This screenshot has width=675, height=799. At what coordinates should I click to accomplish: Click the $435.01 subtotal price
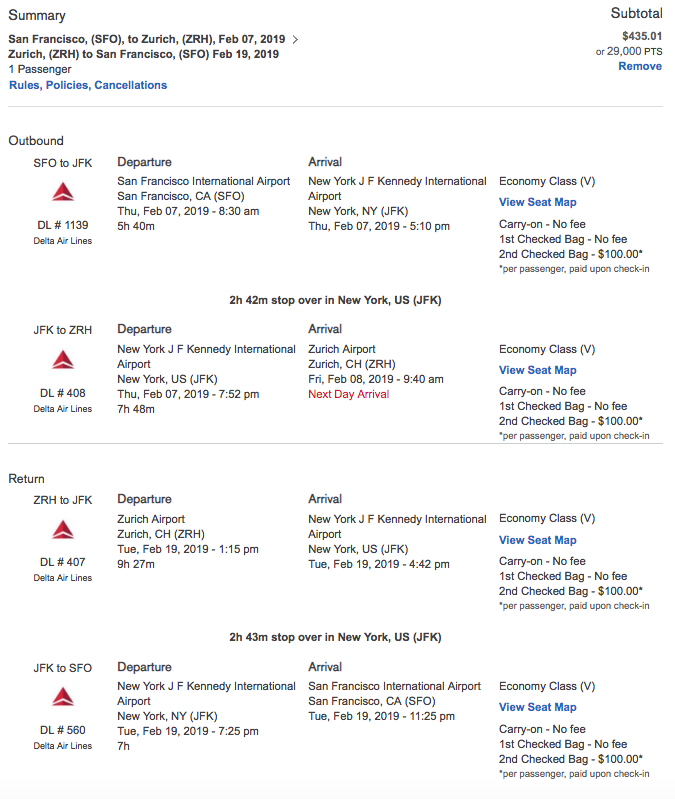tap(640, 35)
